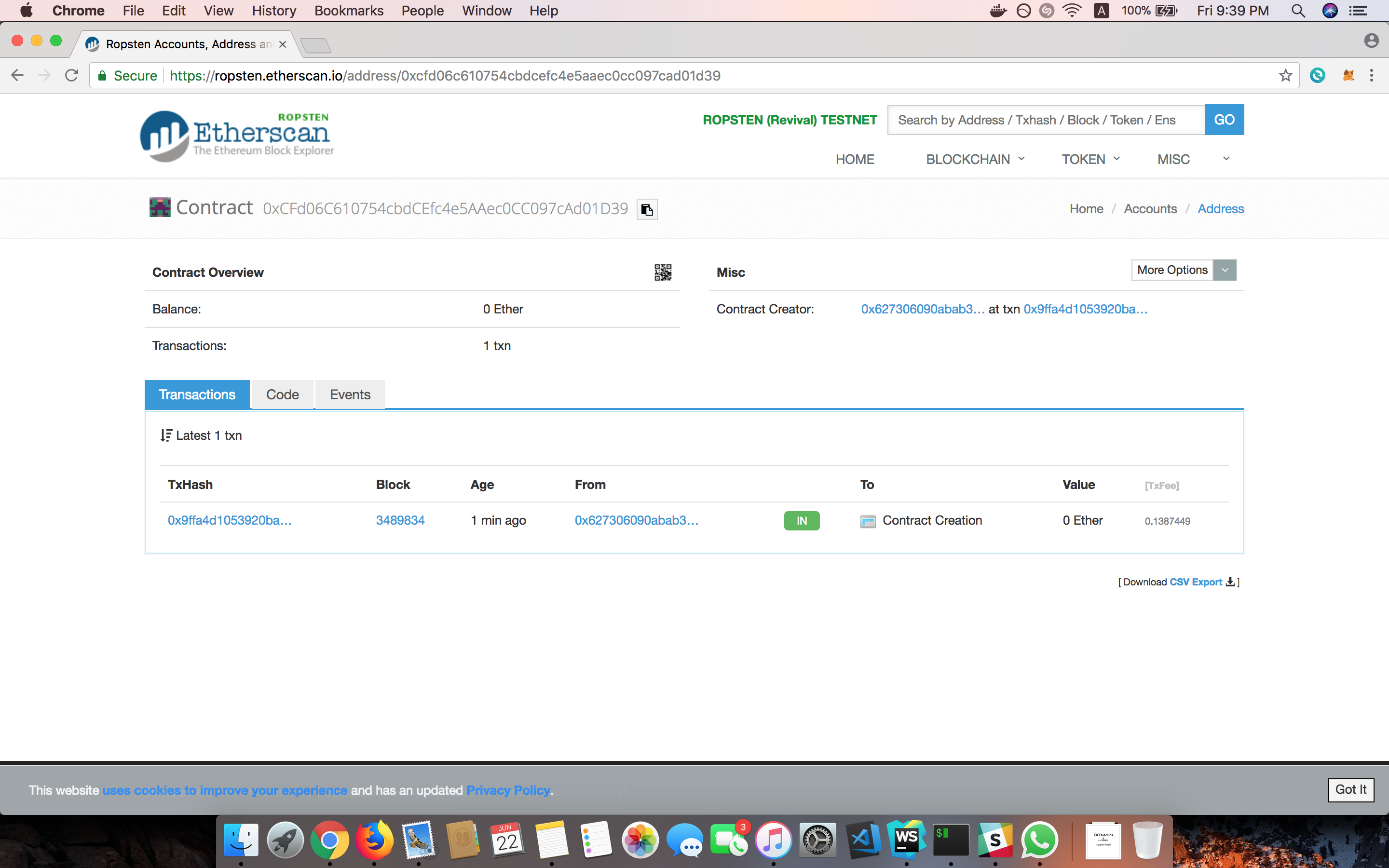Screen dimensions: 1389x868
Task: Toggle the TxFee column header
Action: pos(1161,486)
